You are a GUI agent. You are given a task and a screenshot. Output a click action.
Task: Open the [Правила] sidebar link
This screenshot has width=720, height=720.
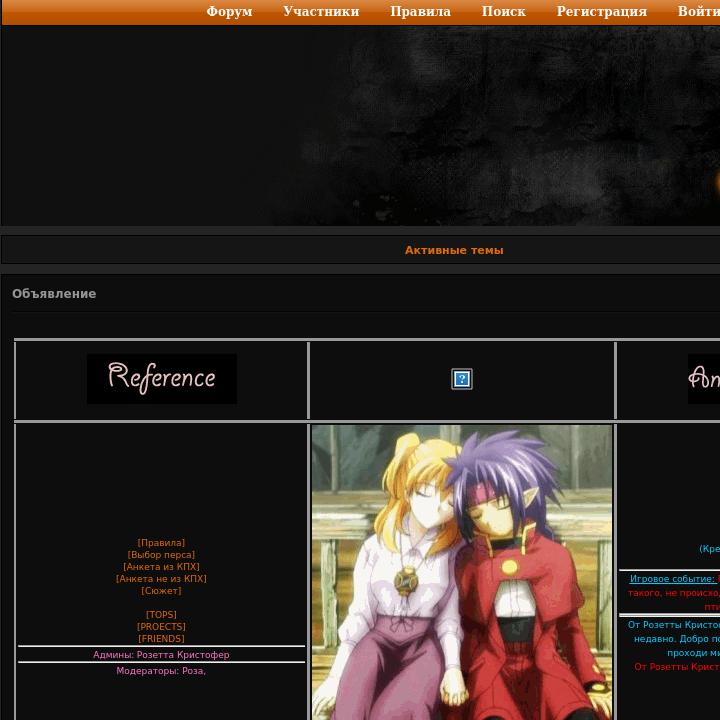click(161, 543)
